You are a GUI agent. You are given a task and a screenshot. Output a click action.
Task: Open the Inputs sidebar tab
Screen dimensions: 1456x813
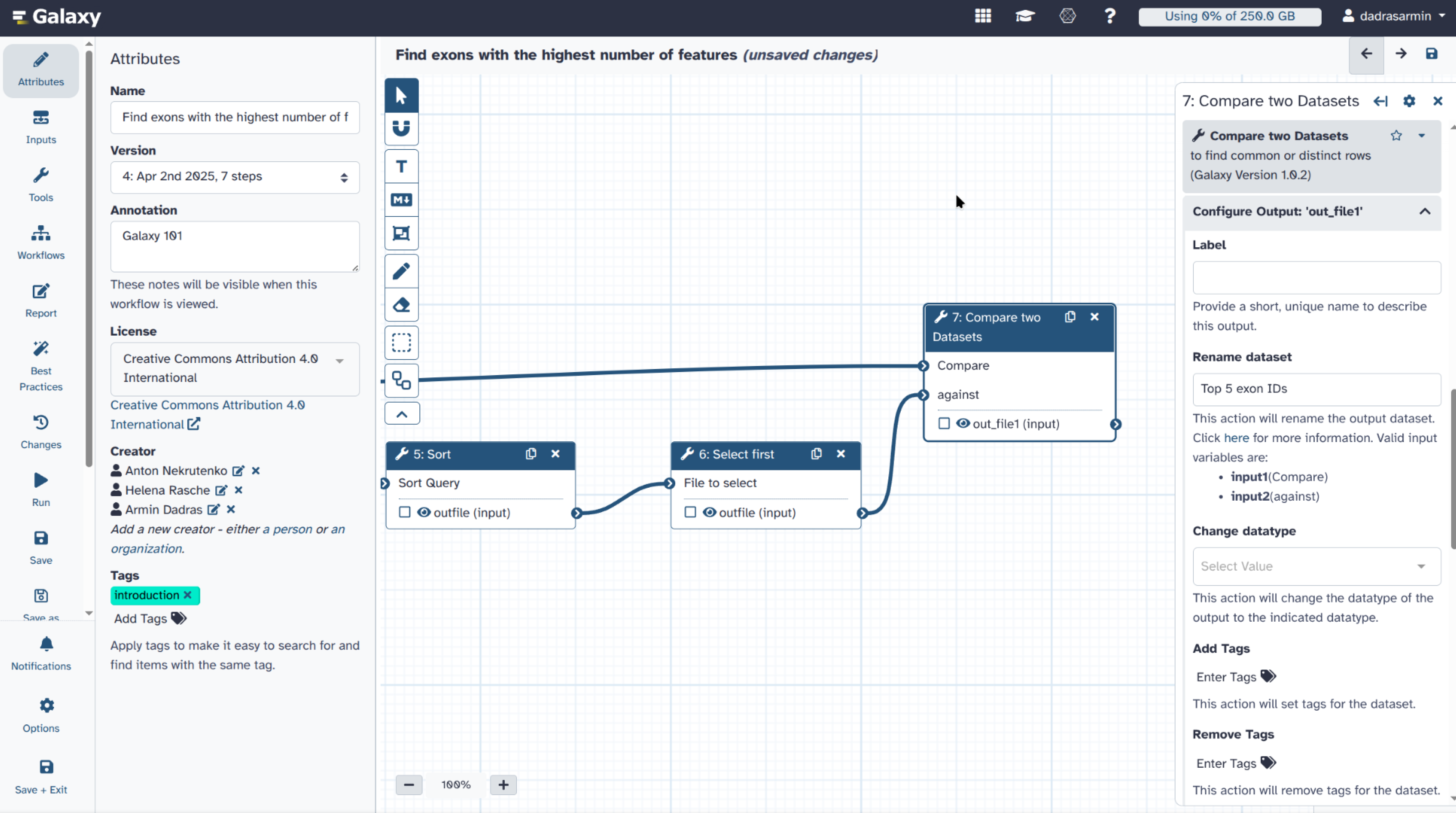click(41, 128)
